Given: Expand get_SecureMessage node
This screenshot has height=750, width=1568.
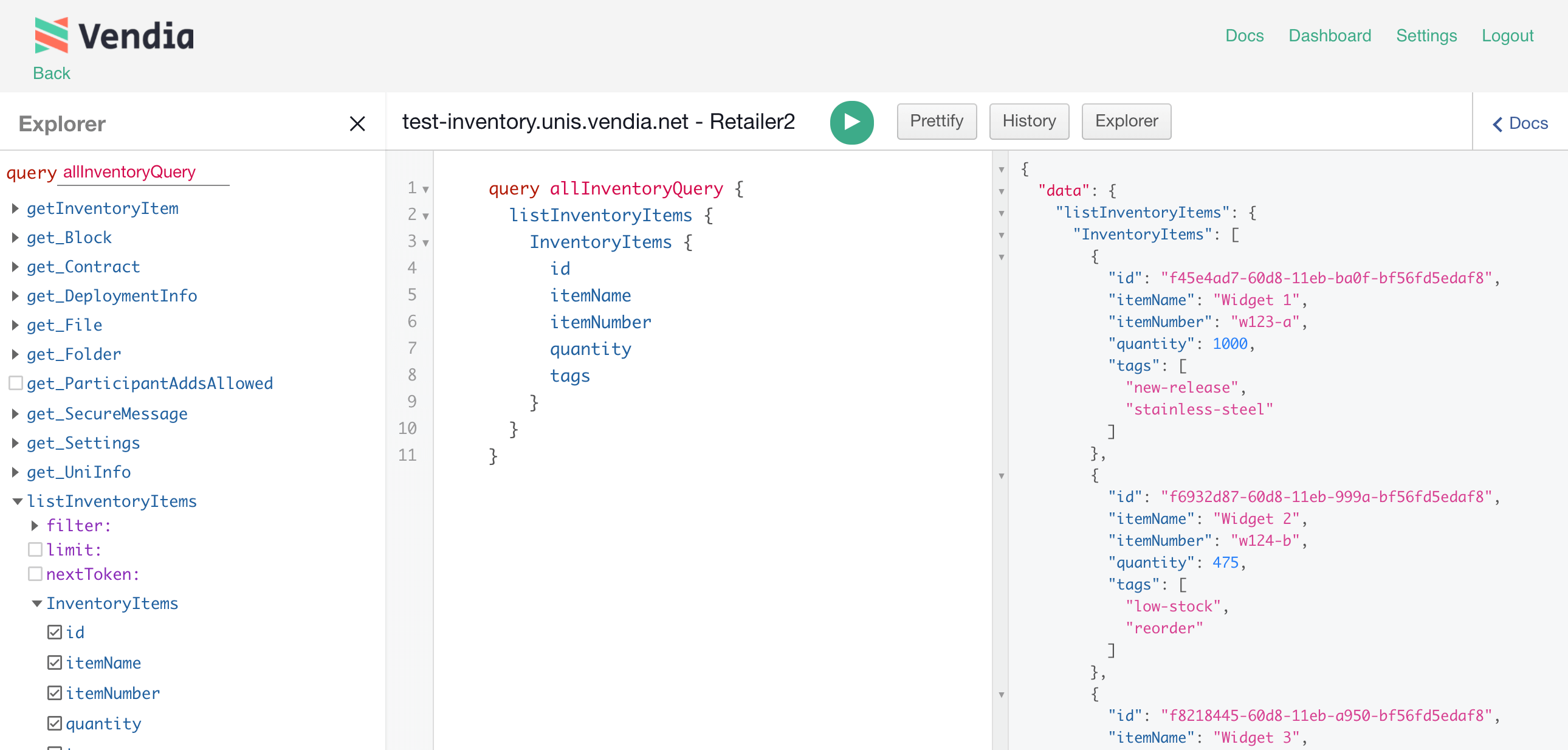Looking at the screenshot, I should point(15,414).
